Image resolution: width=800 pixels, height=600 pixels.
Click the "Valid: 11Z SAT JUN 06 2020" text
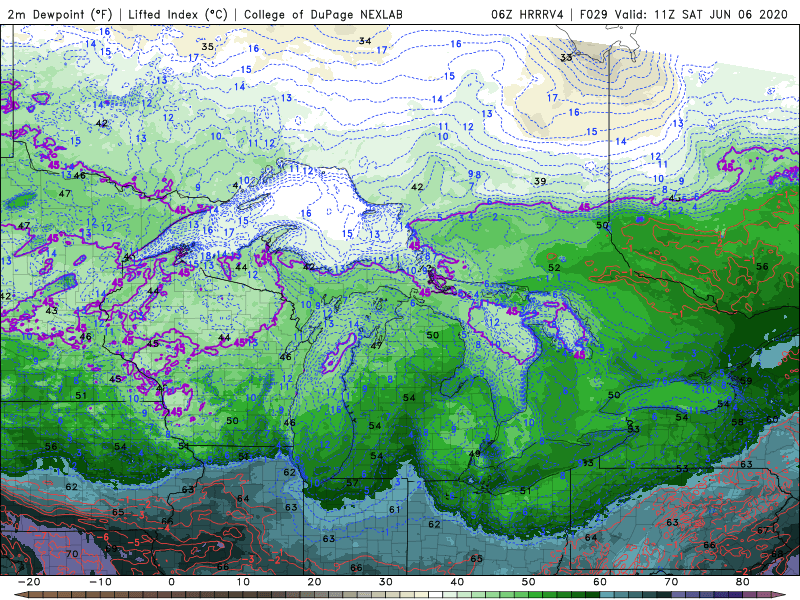(701, 14)
